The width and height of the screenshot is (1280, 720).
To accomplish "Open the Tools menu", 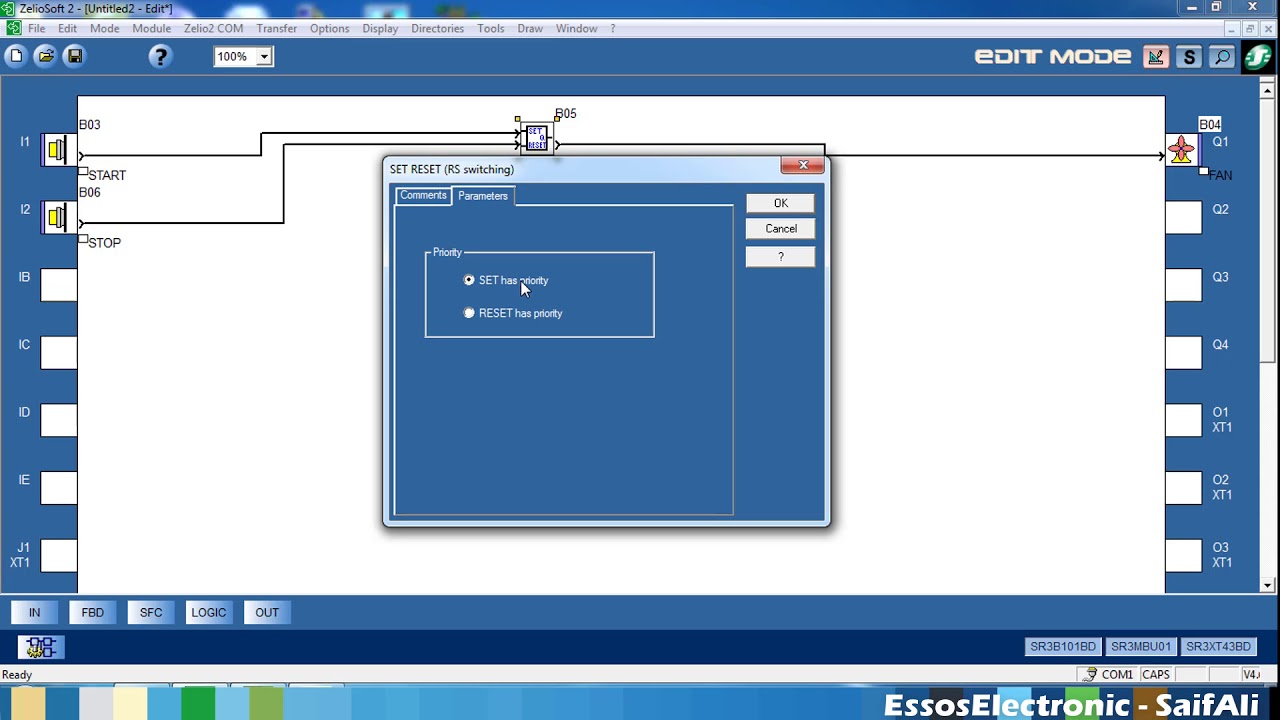I will pos(491,28).
